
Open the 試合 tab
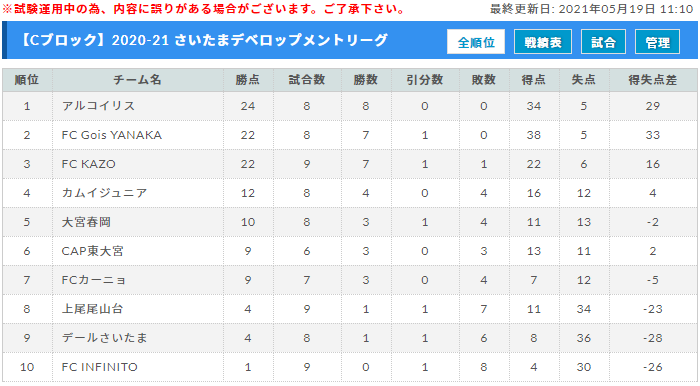coord(603,42)
